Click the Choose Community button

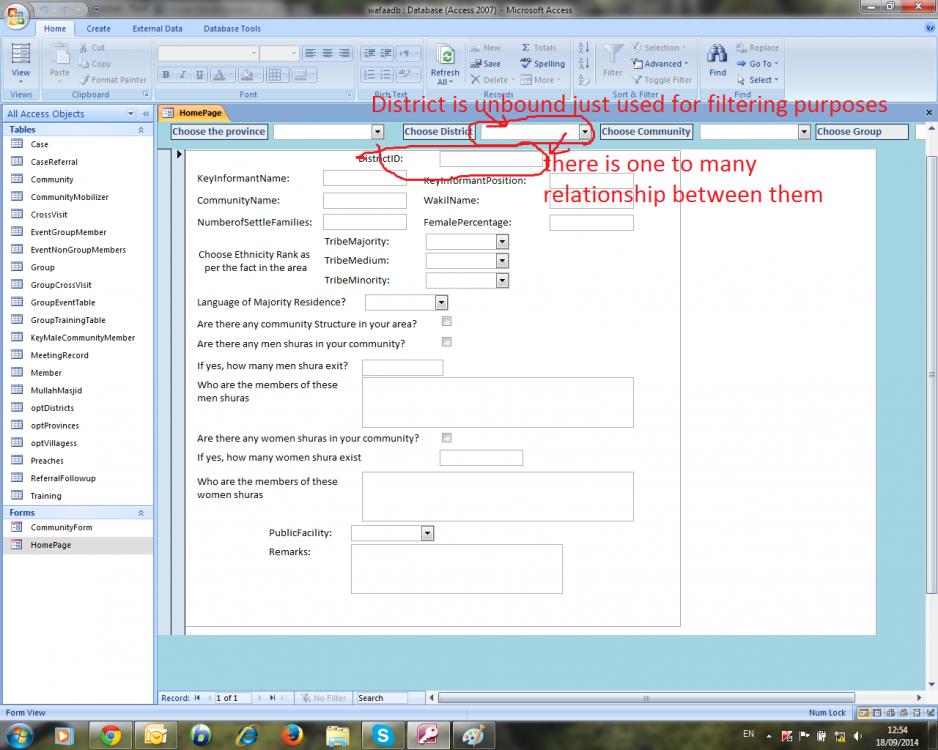646,132
